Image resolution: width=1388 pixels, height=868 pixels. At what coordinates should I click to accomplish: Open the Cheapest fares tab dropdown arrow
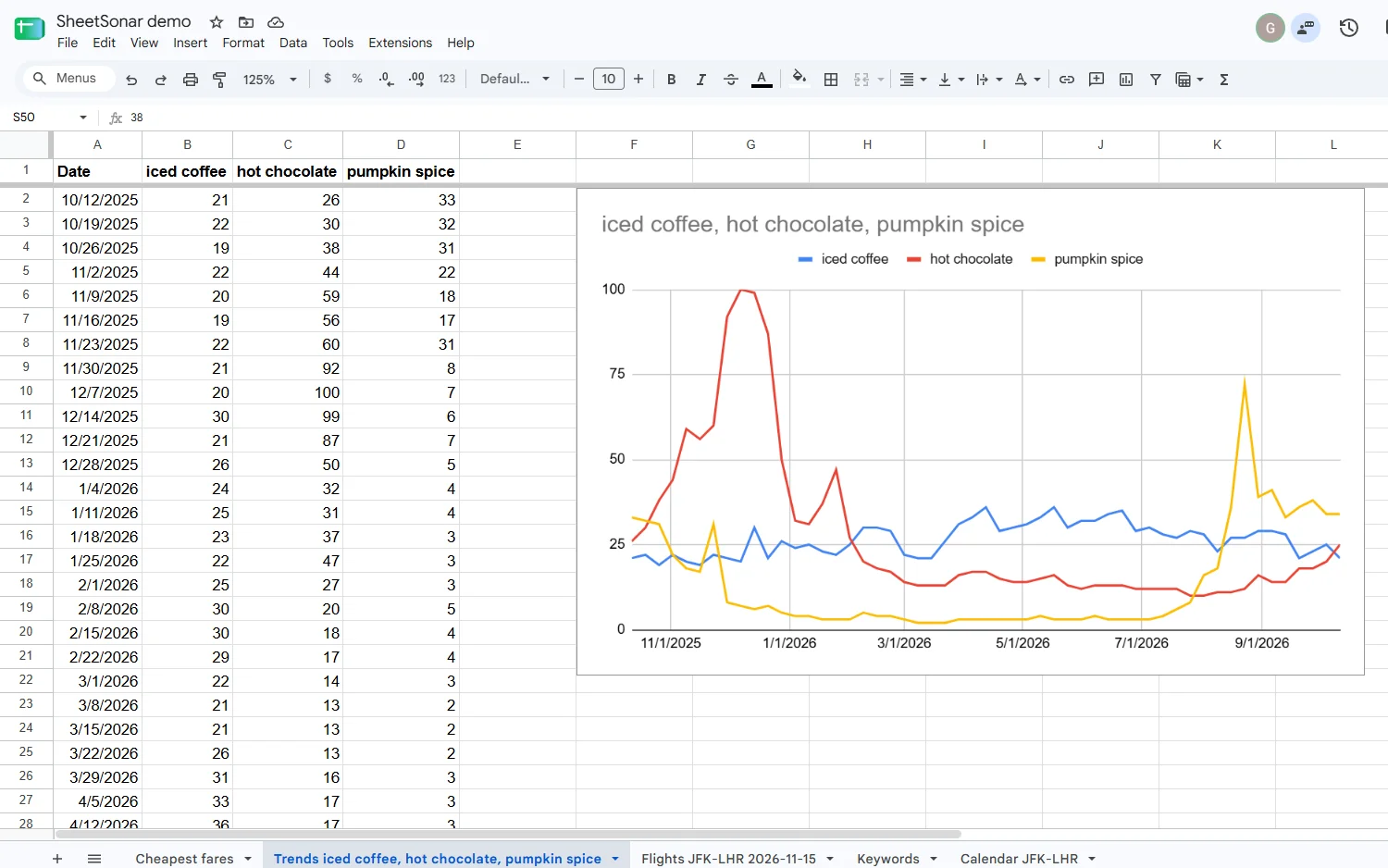pyautogui.click(x=248, y=859)
